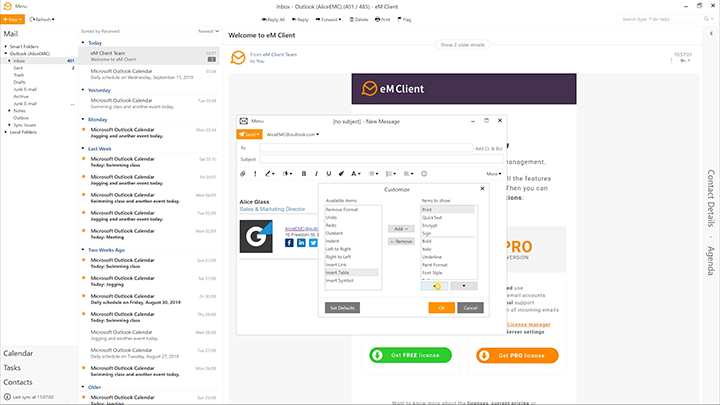This screenshot has width=720, height=405.
Task: Open the Newest sort order dropdown
Action: point(208,31)
